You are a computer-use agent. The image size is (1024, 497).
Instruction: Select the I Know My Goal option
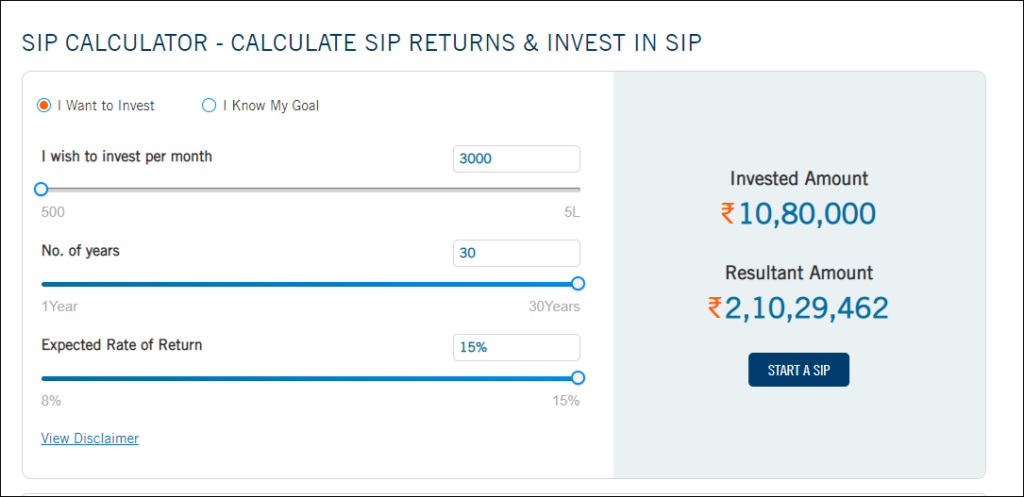point(209,105)
